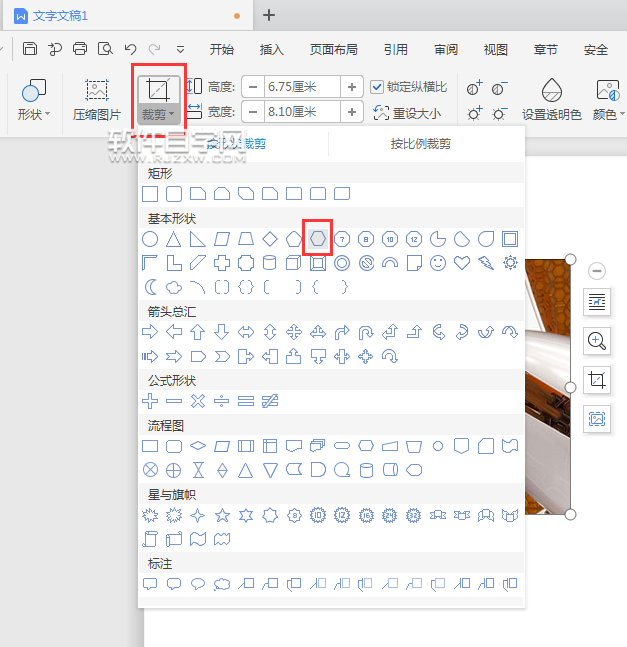627x647 pixels.
Task: Expand the quick access toolbar dropdown
Action: 180,50
